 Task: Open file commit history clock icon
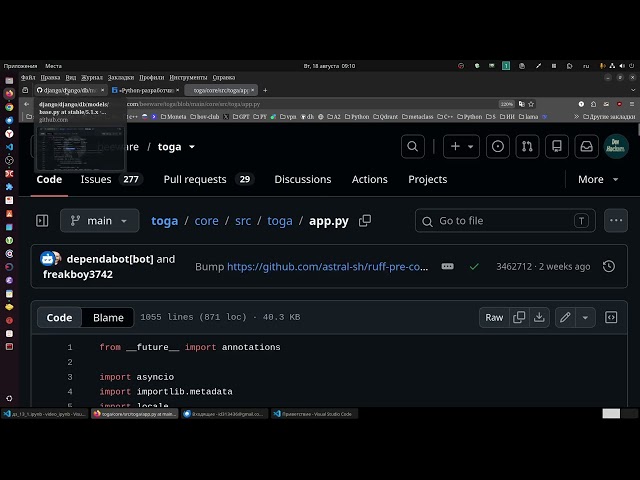(609, 267)
